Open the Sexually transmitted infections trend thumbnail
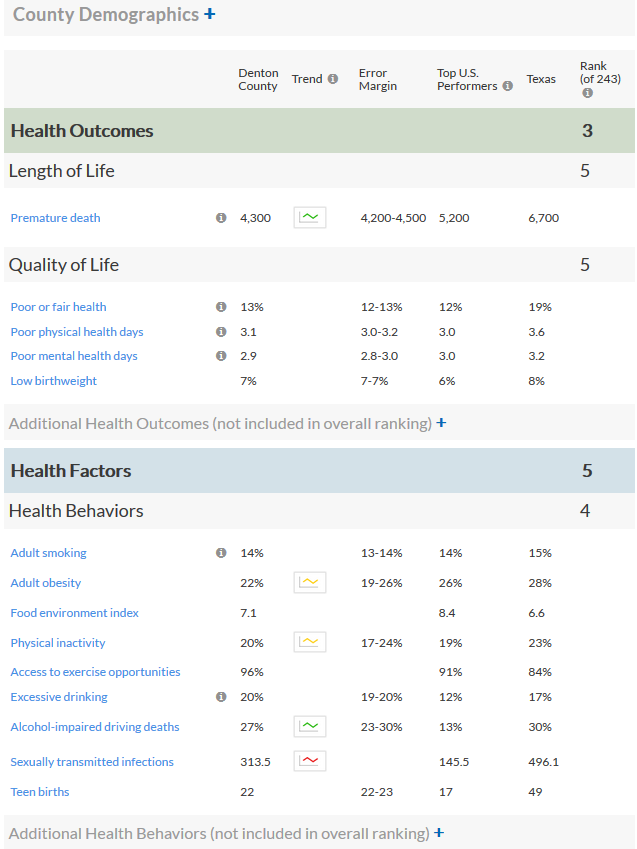Viewport: 637px width, 849px height. (x=310, y=761)
